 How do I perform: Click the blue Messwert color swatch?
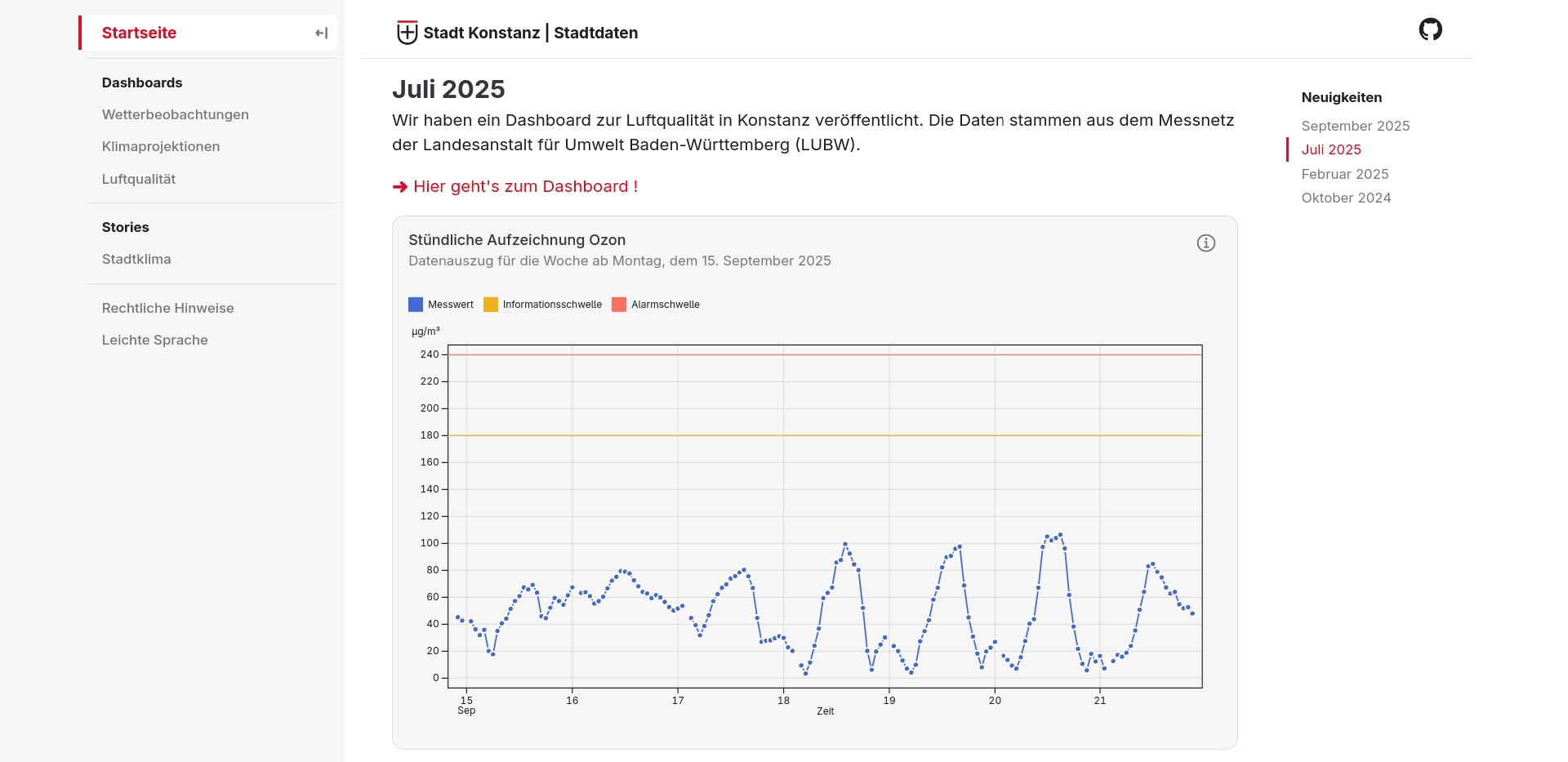(416, 305)
